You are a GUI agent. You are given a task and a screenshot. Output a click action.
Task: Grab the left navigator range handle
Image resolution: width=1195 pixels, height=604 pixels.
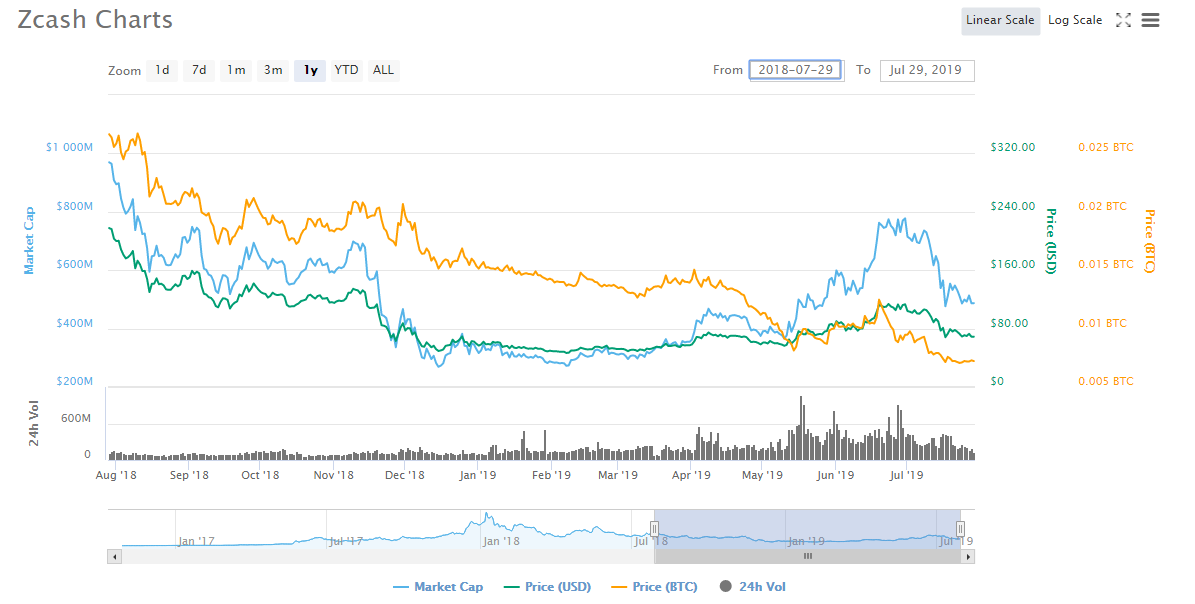pyautogui.click(x=654, y=529)
